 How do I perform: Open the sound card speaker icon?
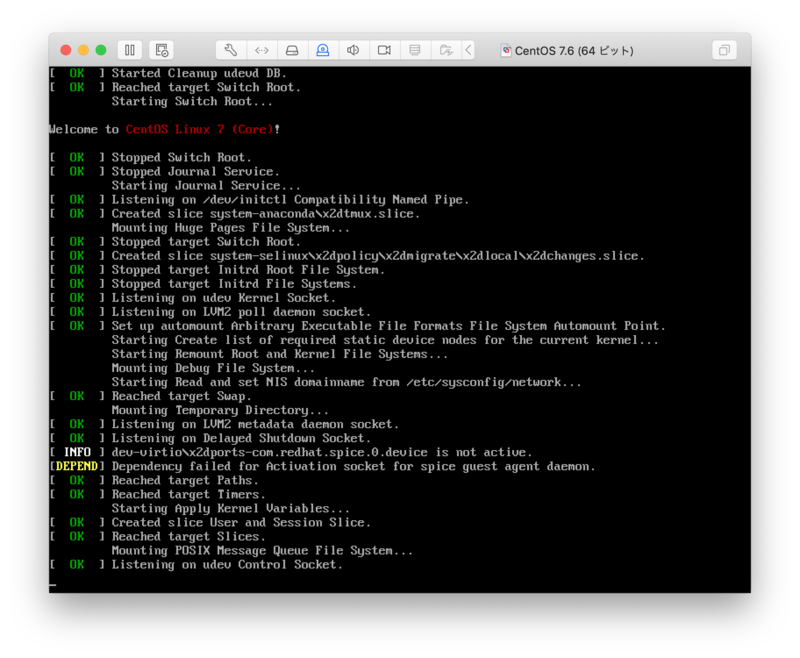click(353, 50)
